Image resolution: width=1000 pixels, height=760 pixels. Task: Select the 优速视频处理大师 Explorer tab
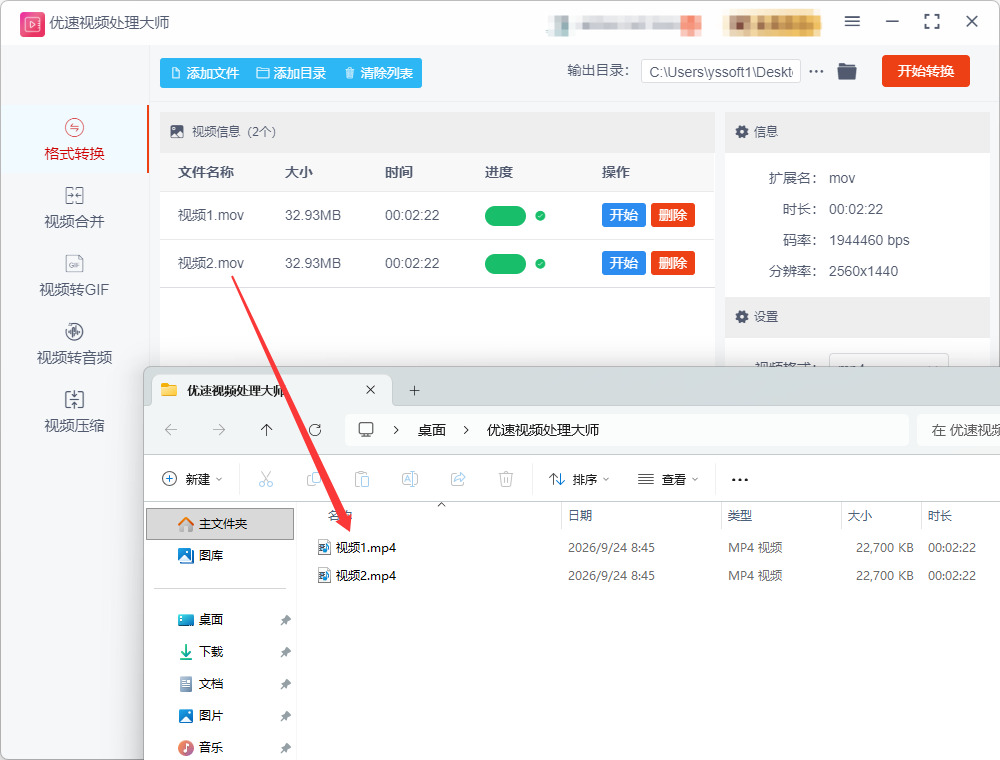click(x=272, y=390)
